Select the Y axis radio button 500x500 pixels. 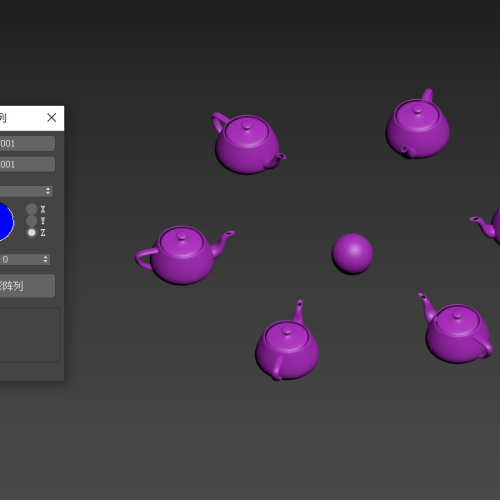[32, 221]
